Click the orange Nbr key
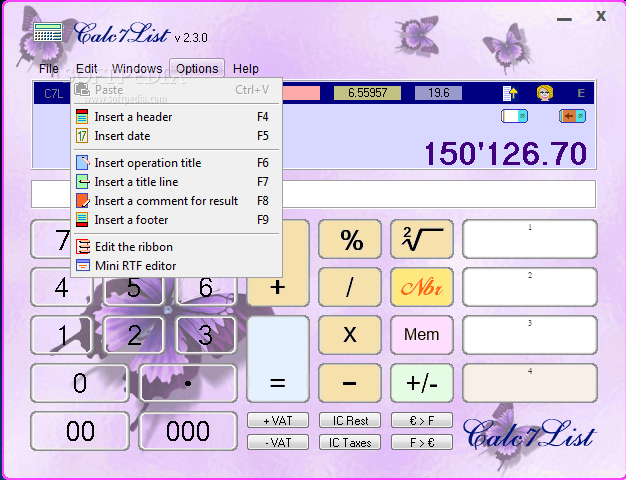 [x=422, y=287]
